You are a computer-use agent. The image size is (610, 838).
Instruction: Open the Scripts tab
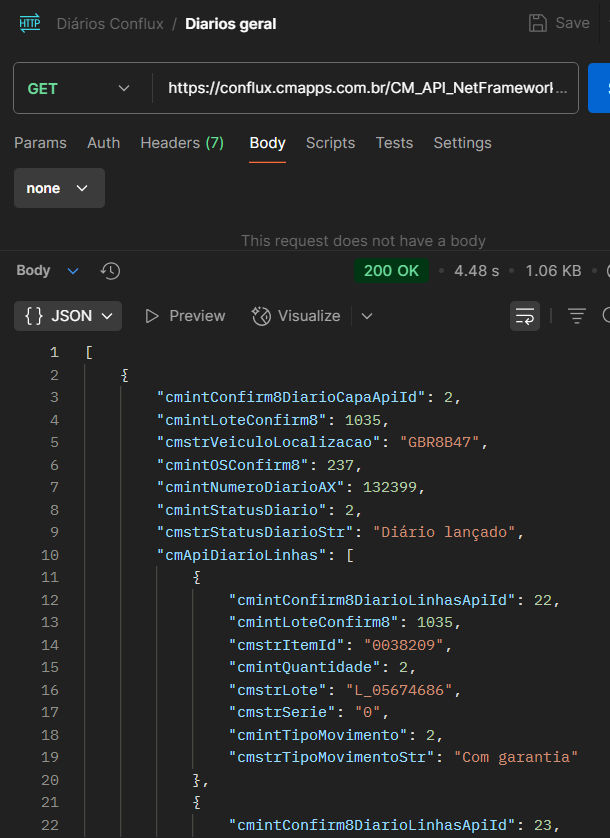pos(330,143)
